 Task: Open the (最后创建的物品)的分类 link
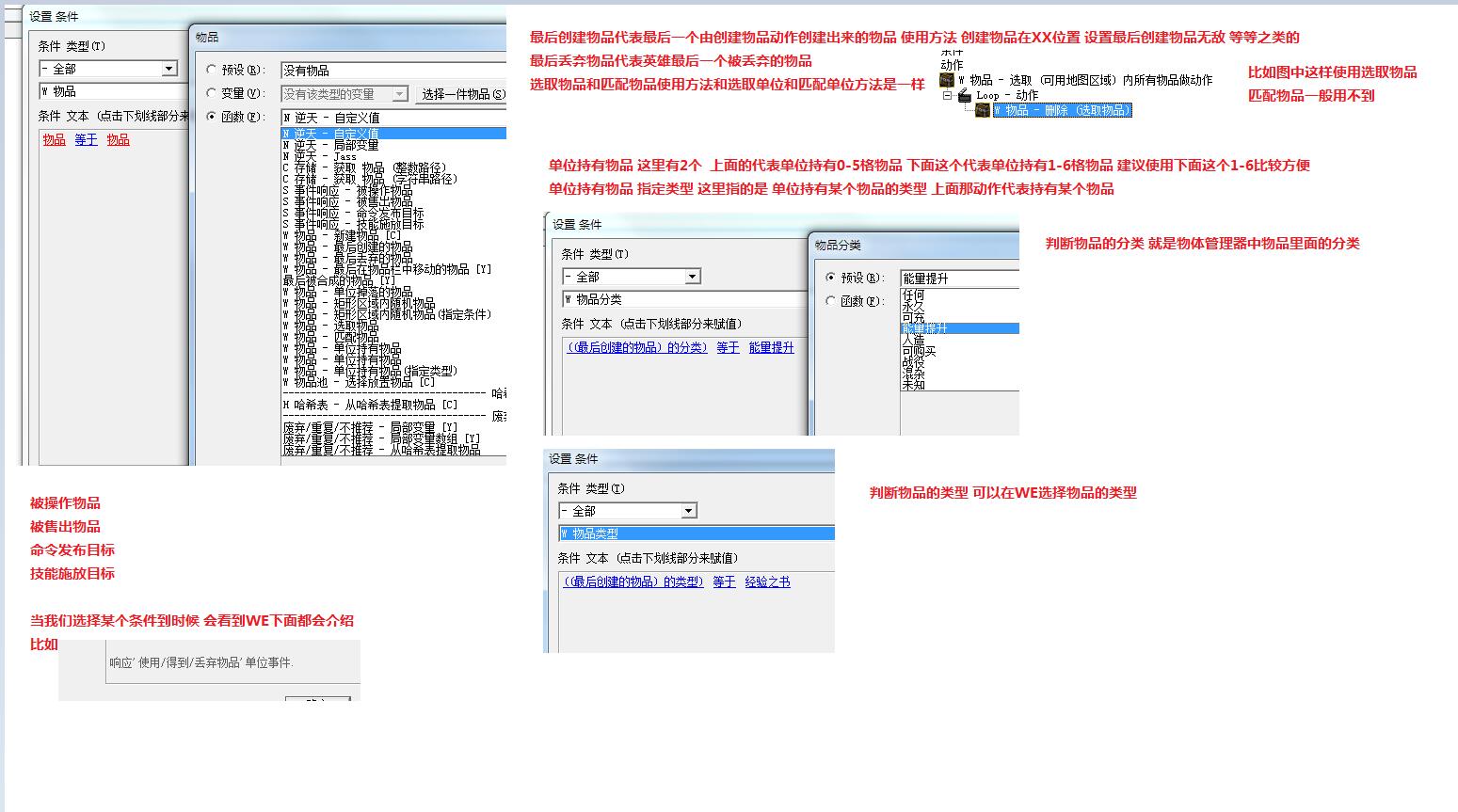coord(635,348)
